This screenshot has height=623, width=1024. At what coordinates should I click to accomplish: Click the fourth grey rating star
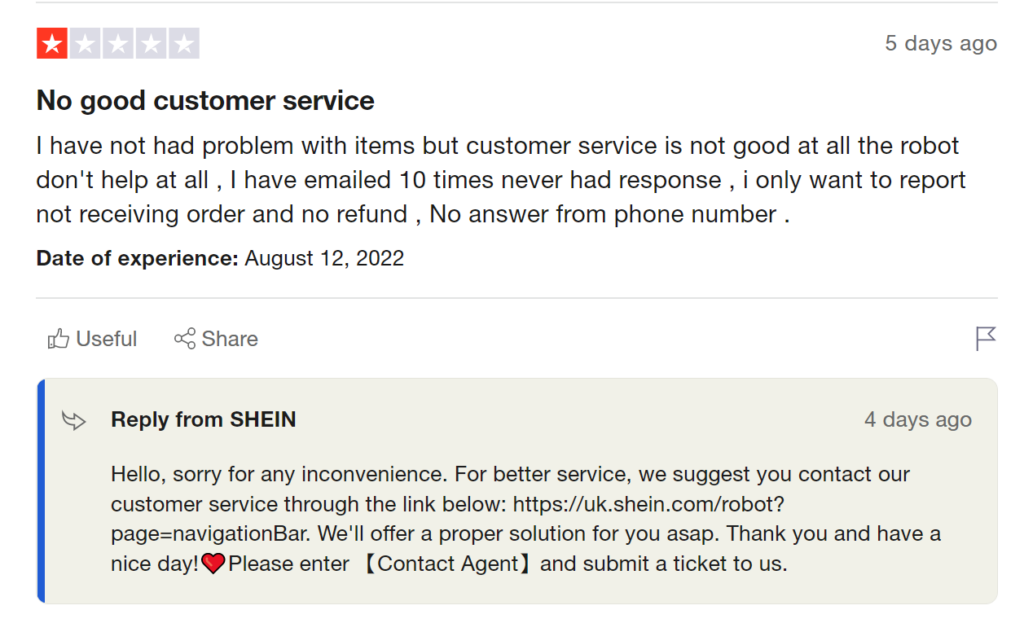pos(151,44)
